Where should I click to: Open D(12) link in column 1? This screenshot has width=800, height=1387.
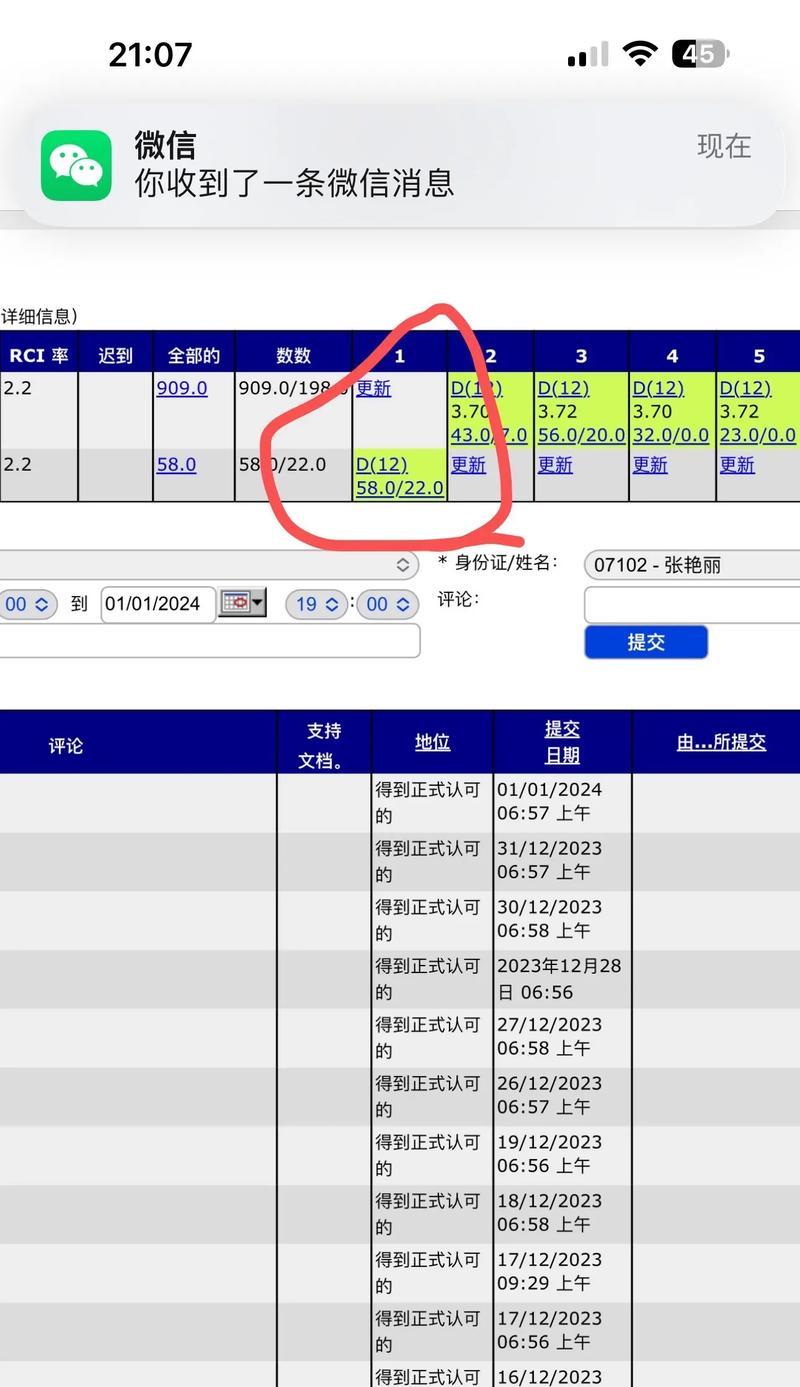tap(381, 465)
